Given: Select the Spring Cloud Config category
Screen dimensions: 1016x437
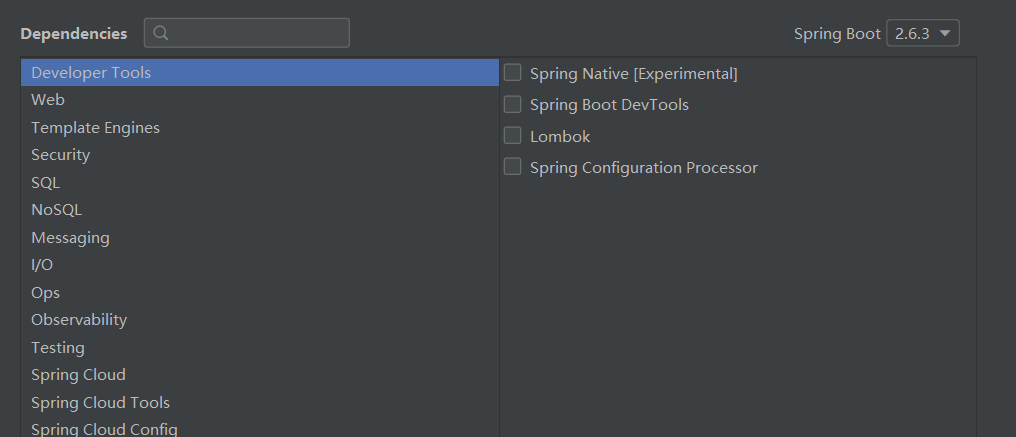Looking at the screenshot, I should click(x=260, y=428).
